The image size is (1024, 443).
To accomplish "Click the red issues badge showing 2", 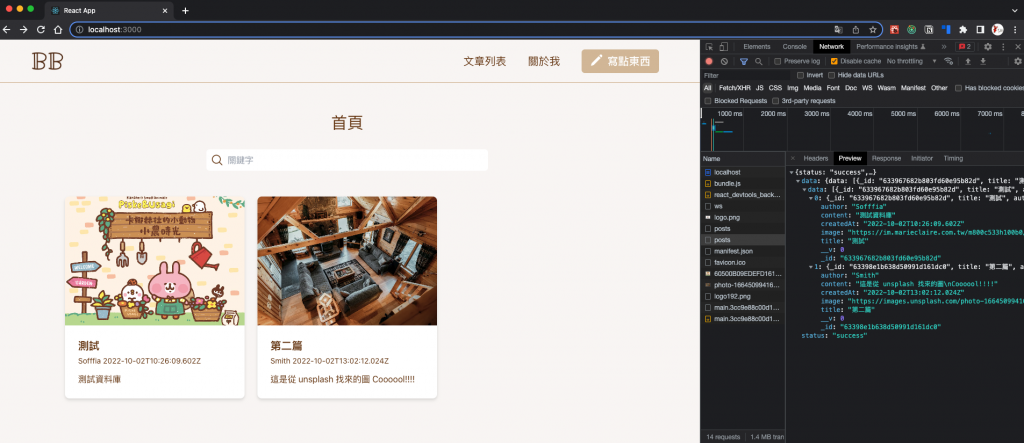I will click(x=965, y=47).
